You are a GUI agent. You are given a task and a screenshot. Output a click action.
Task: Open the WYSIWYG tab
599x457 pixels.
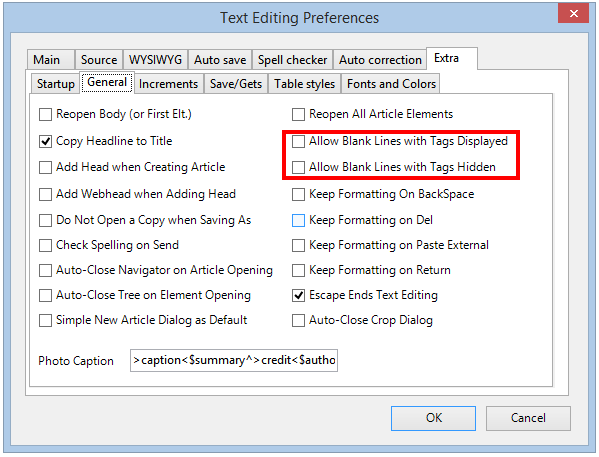pyautogui.click(x=155, y=60)
